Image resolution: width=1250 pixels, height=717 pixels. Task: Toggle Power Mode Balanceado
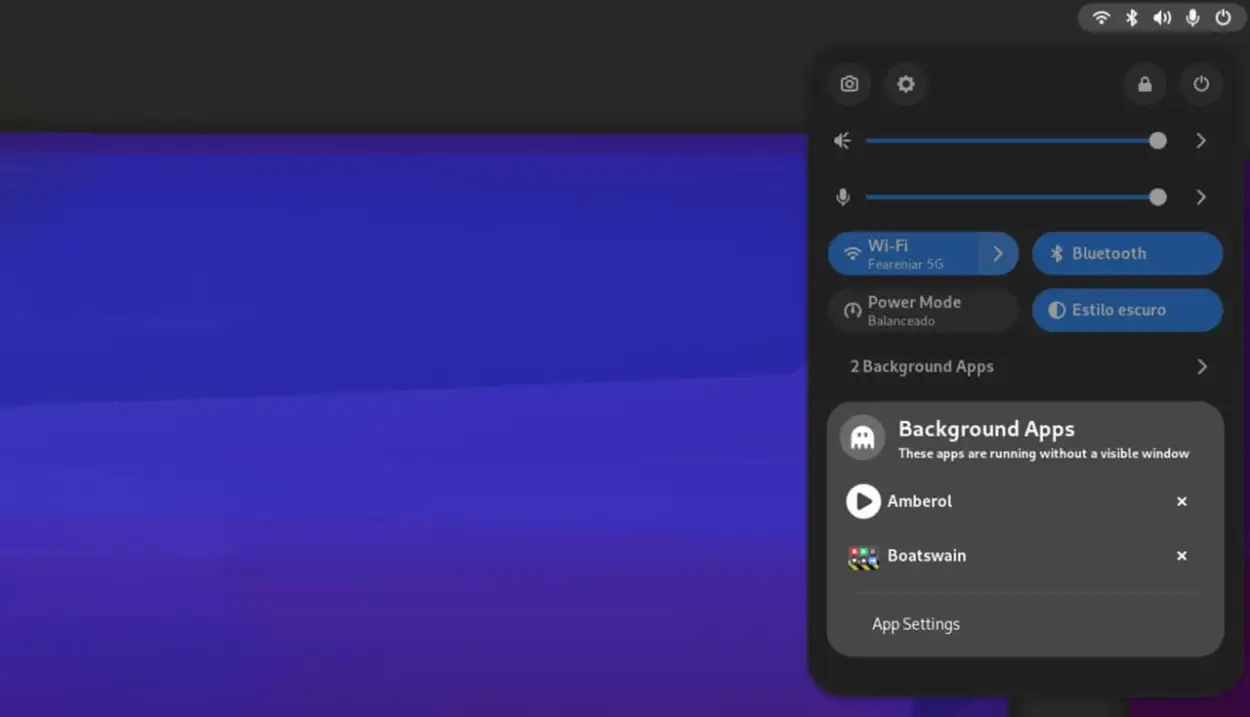pyautogui.click(x=923, y=310)
